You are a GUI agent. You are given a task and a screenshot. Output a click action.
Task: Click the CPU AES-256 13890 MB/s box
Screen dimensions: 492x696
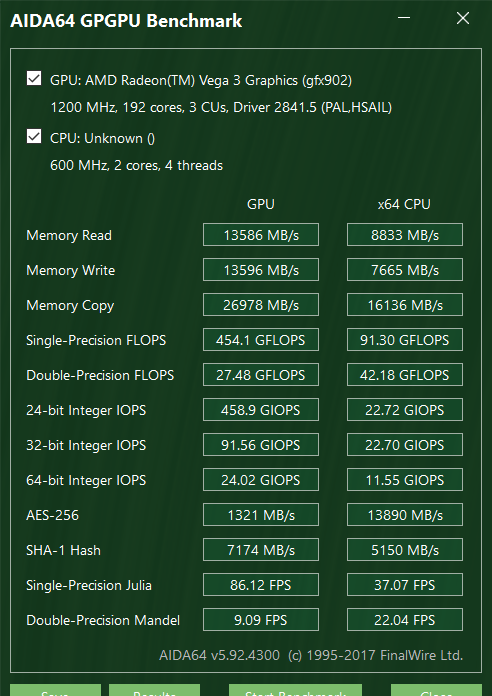point(405,515)
